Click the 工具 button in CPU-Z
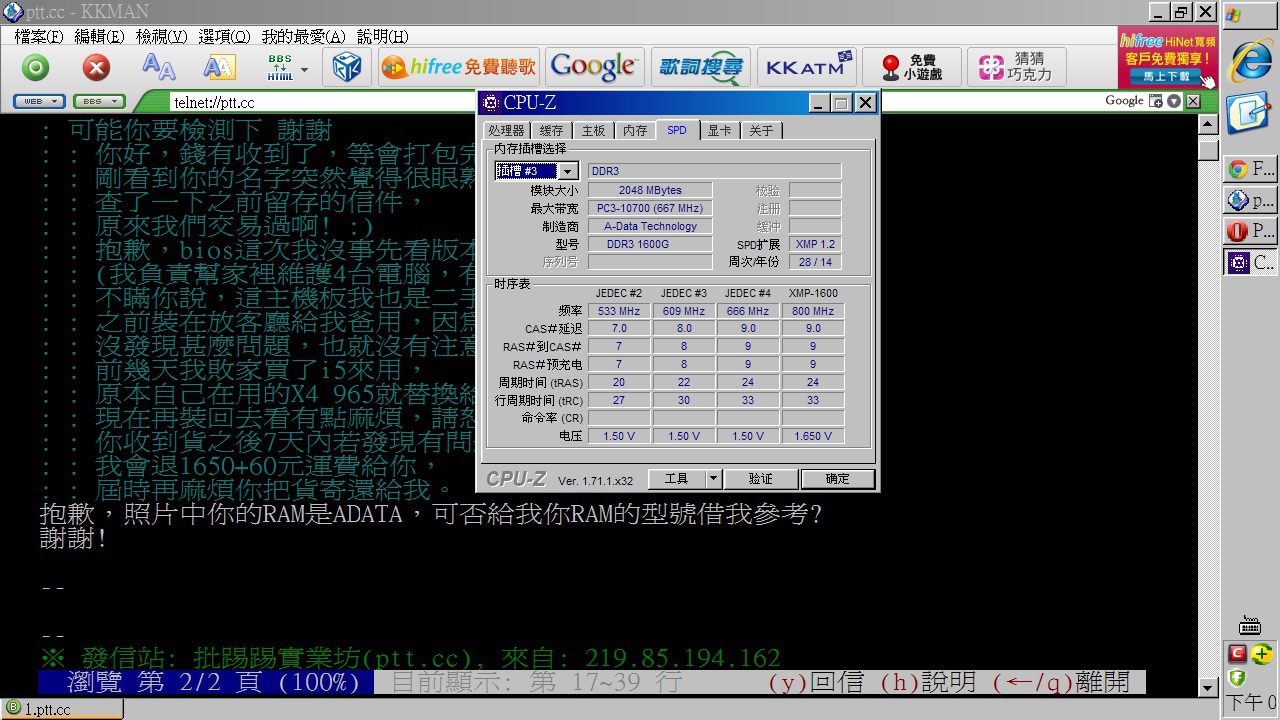The width and height of the screenshot is (1280, 720). coord(676,479)
